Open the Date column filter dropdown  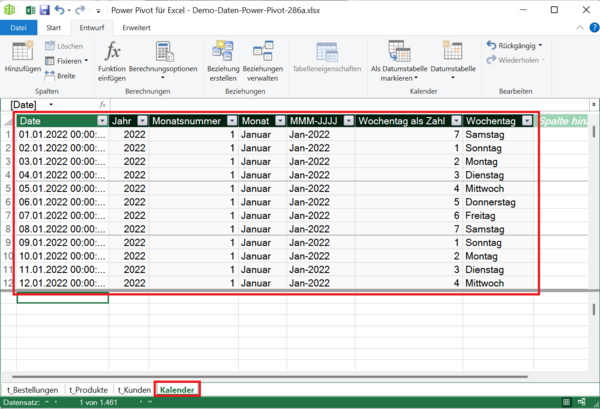point(100,121)
